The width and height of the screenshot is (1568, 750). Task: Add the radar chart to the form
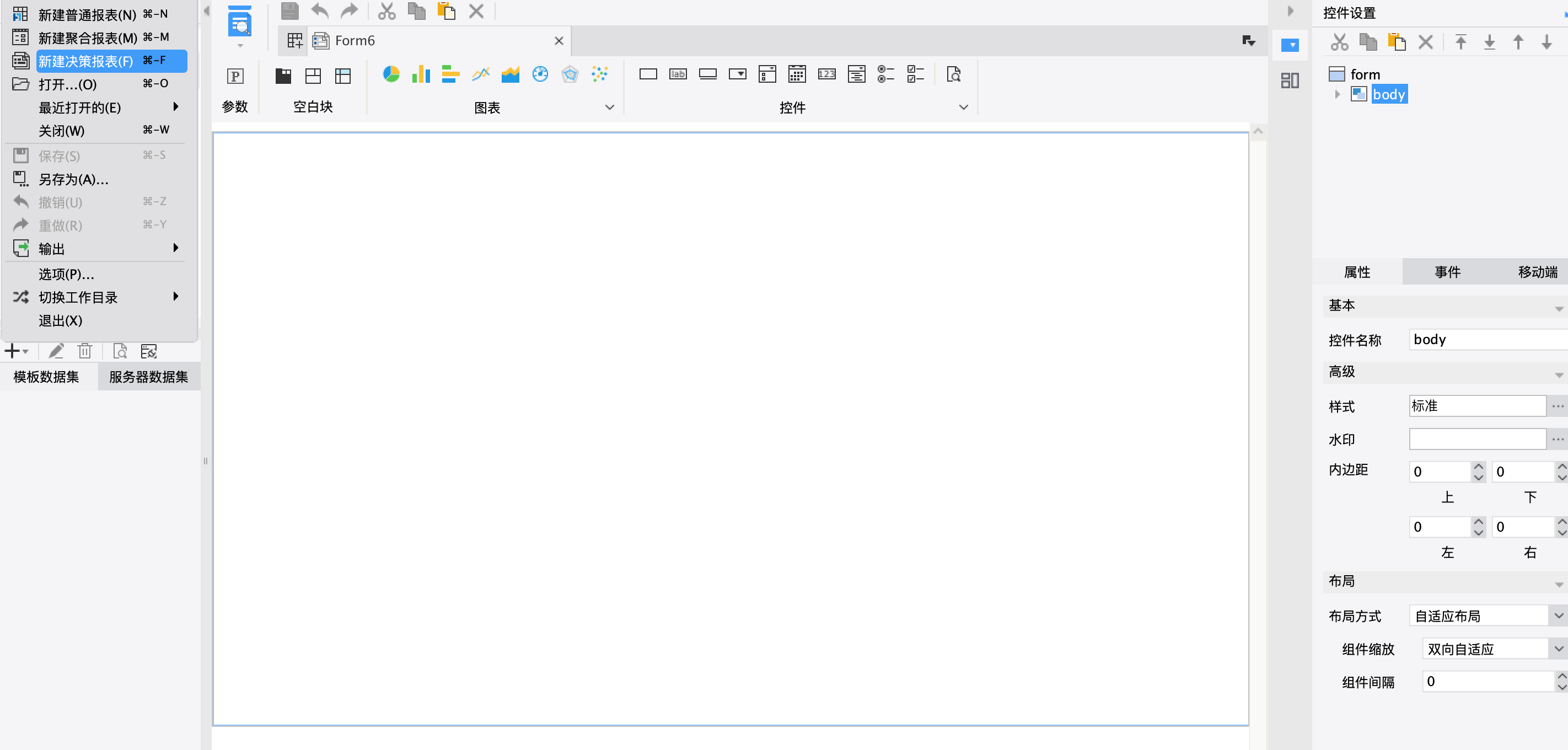[x=570, y=74]
